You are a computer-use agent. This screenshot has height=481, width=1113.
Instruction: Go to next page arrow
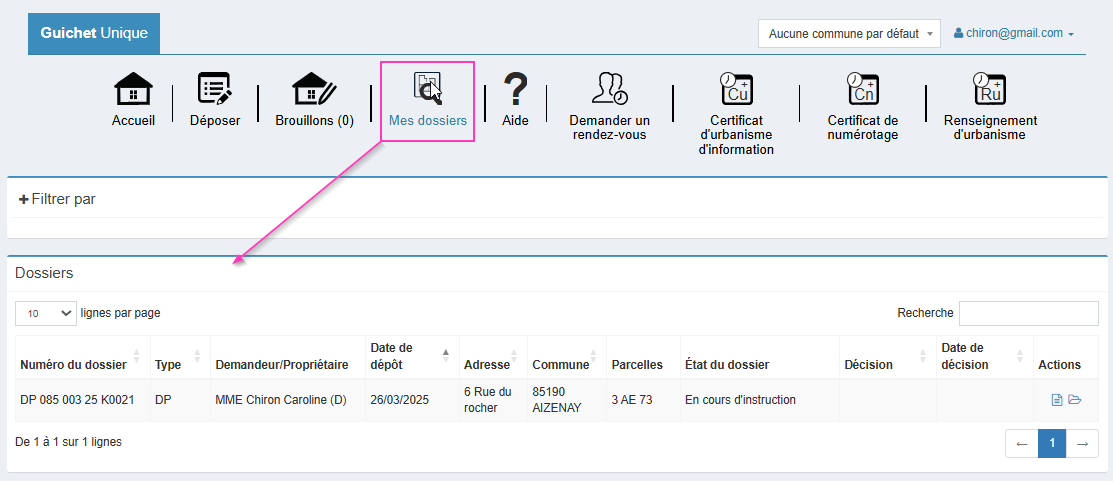coord(1082,443)
